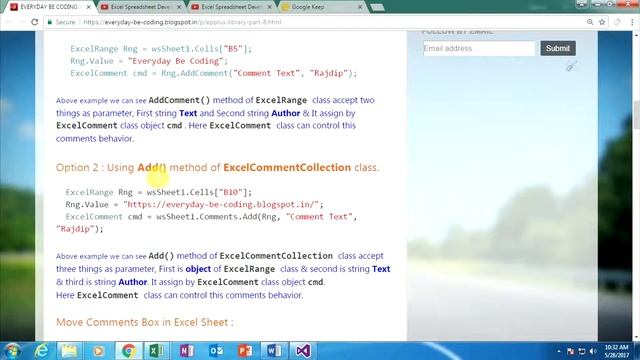Click the page vertical scrollbar thumb
640x360 pixels.
click(x=636, y=114)
